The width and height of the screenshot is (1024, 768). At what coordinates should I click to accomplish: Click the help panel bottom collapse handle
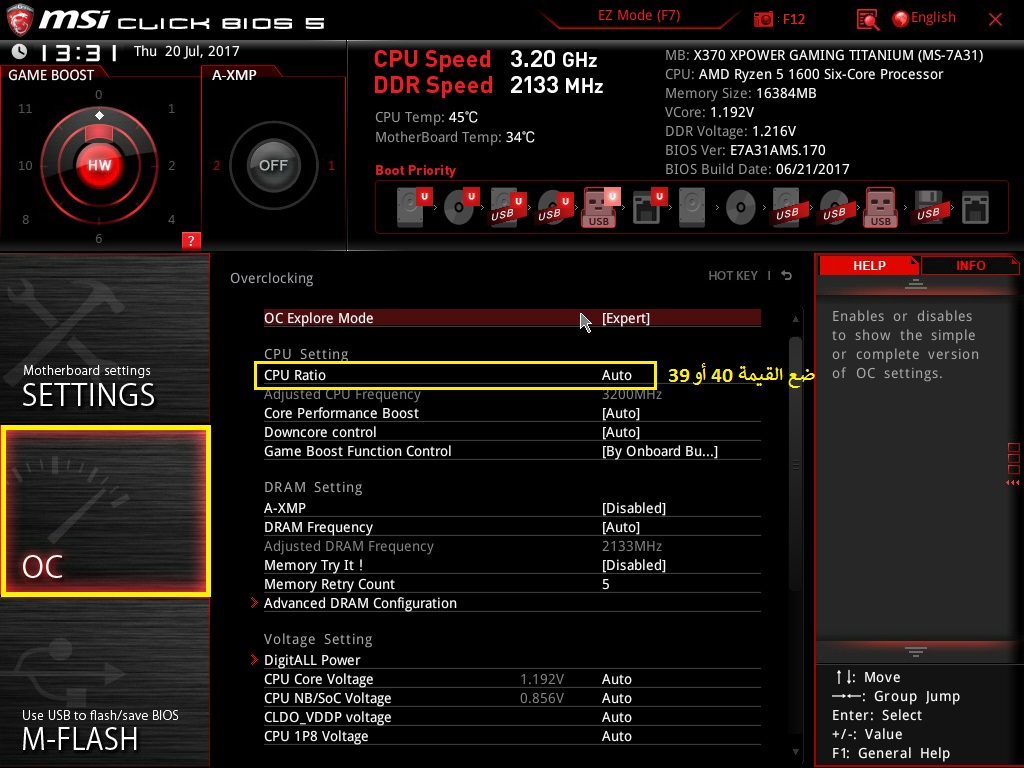pos(915,651)
